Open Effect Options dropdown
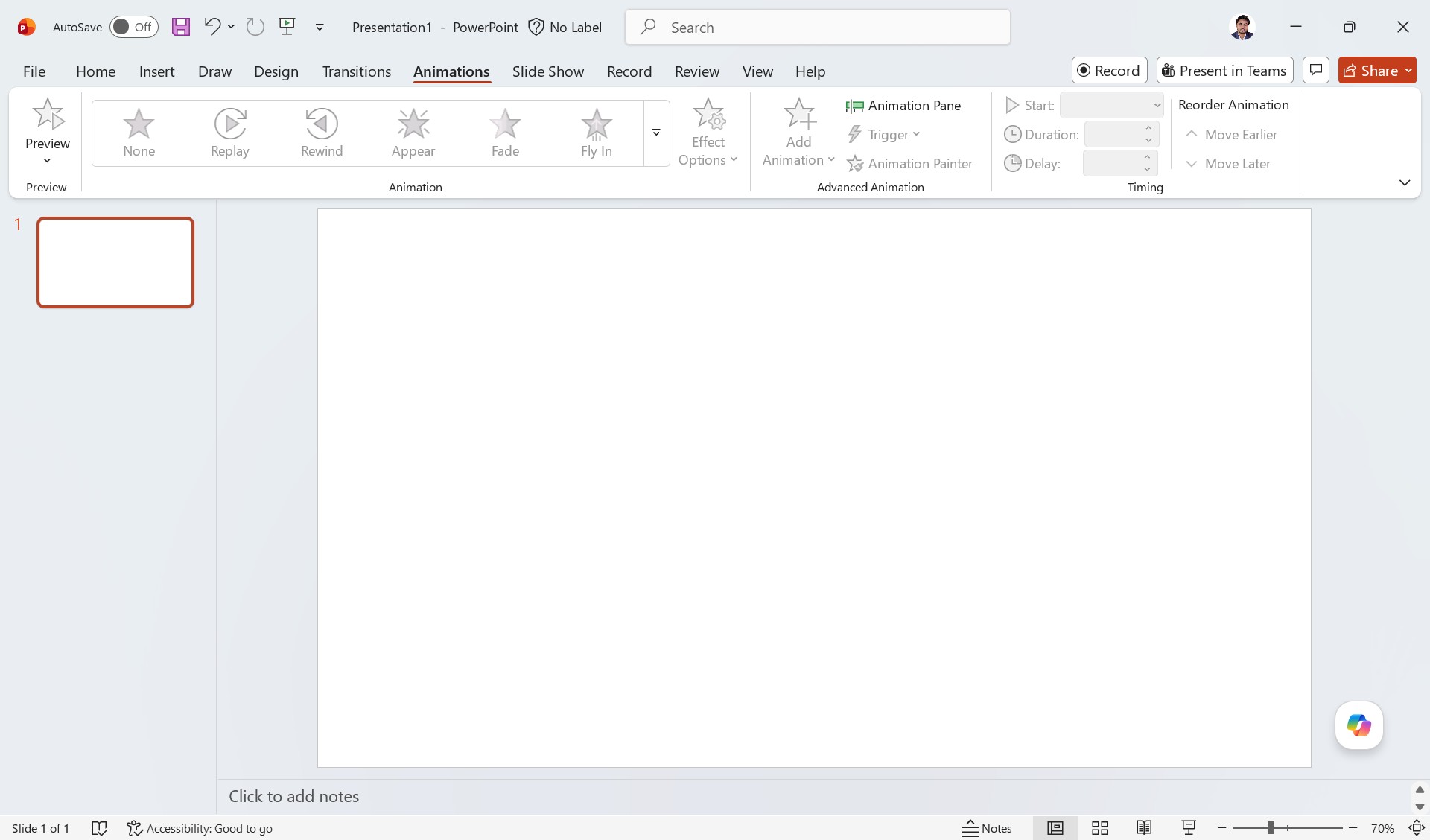The image size is (1430, 840). pos(708,133)
